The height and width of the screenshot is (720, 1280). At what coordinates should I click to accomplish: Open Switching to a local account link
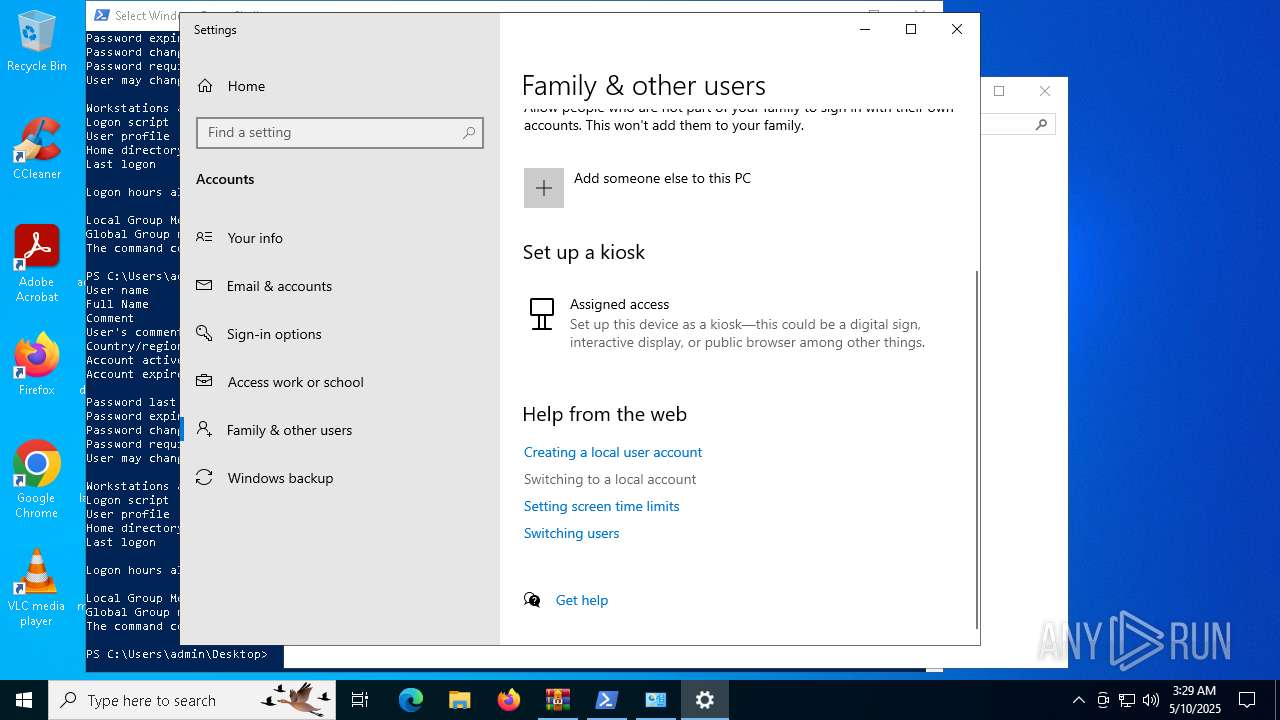coord(610,479)
